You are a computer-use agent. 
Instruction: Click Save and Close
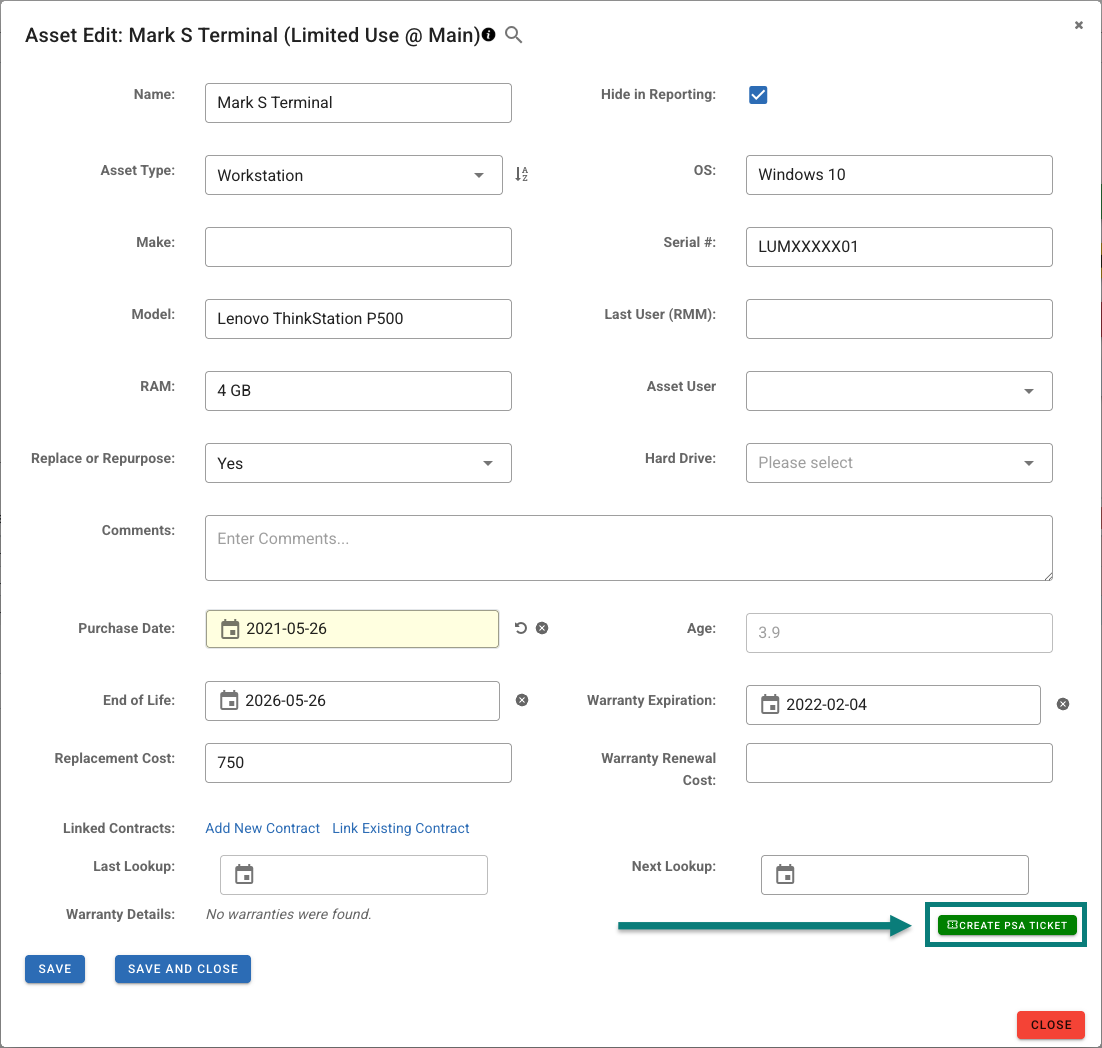(x=183, y=969)
